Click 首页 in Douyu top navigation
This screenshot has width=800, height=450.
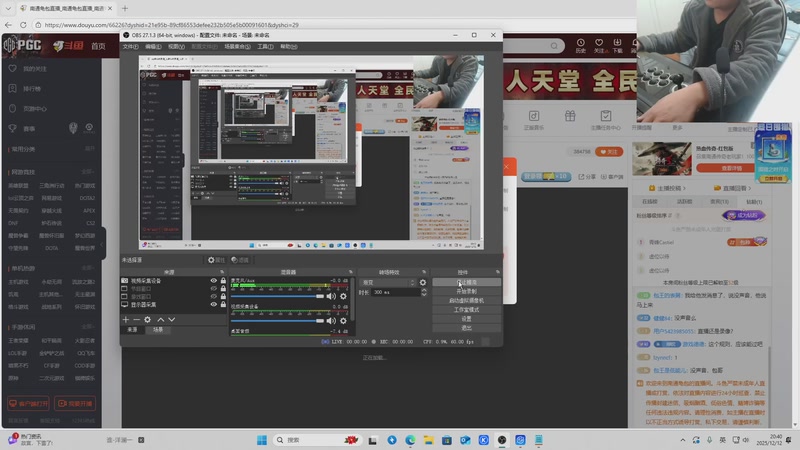(98, 46)
